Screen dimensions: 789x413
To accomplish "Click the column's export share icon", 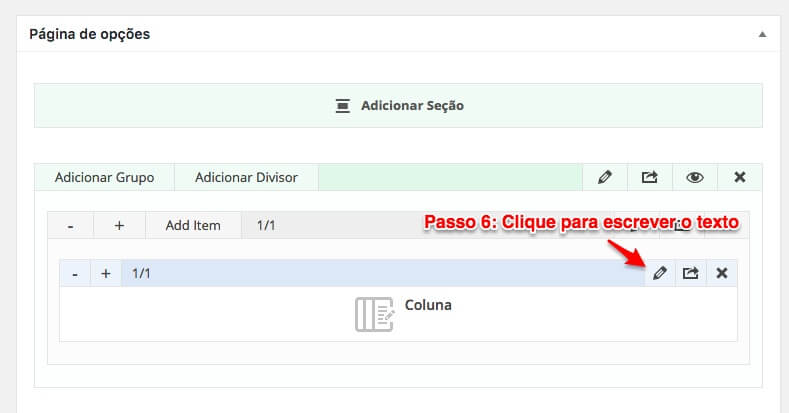I will coord(691,273).
